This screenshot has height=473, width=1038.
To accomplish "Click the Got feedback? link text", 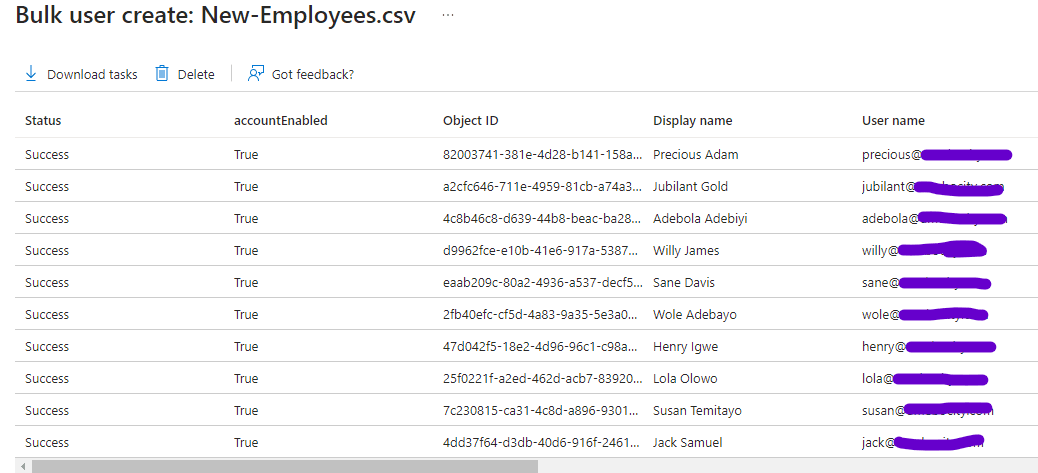I will coord(312,75).
